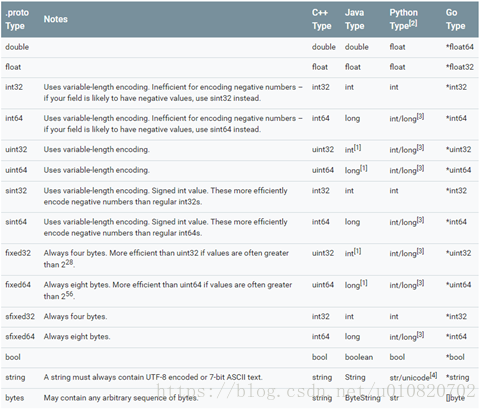This screenshot has height=411, width=487.
Task: Select 'fixed64' in the .proto Type column
Action: pos(18,285)
